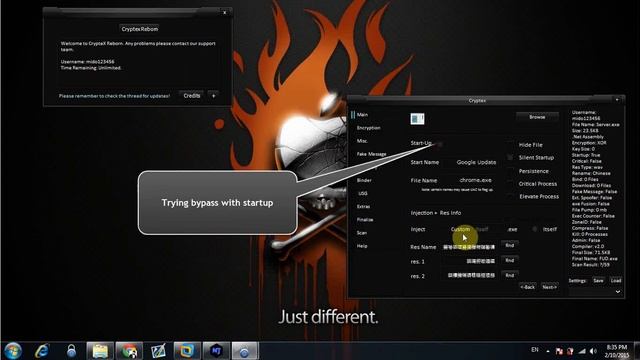
Task: Click the EN language indicator
Action: click(x=535, y=350)
